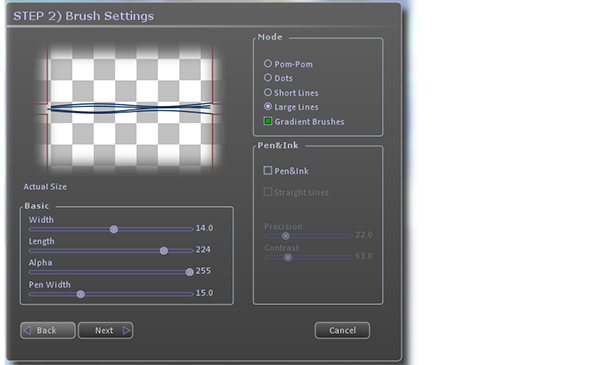Screen dimensions: 600x365
Task: Go back with the Back button
Action: pos(48,330)
